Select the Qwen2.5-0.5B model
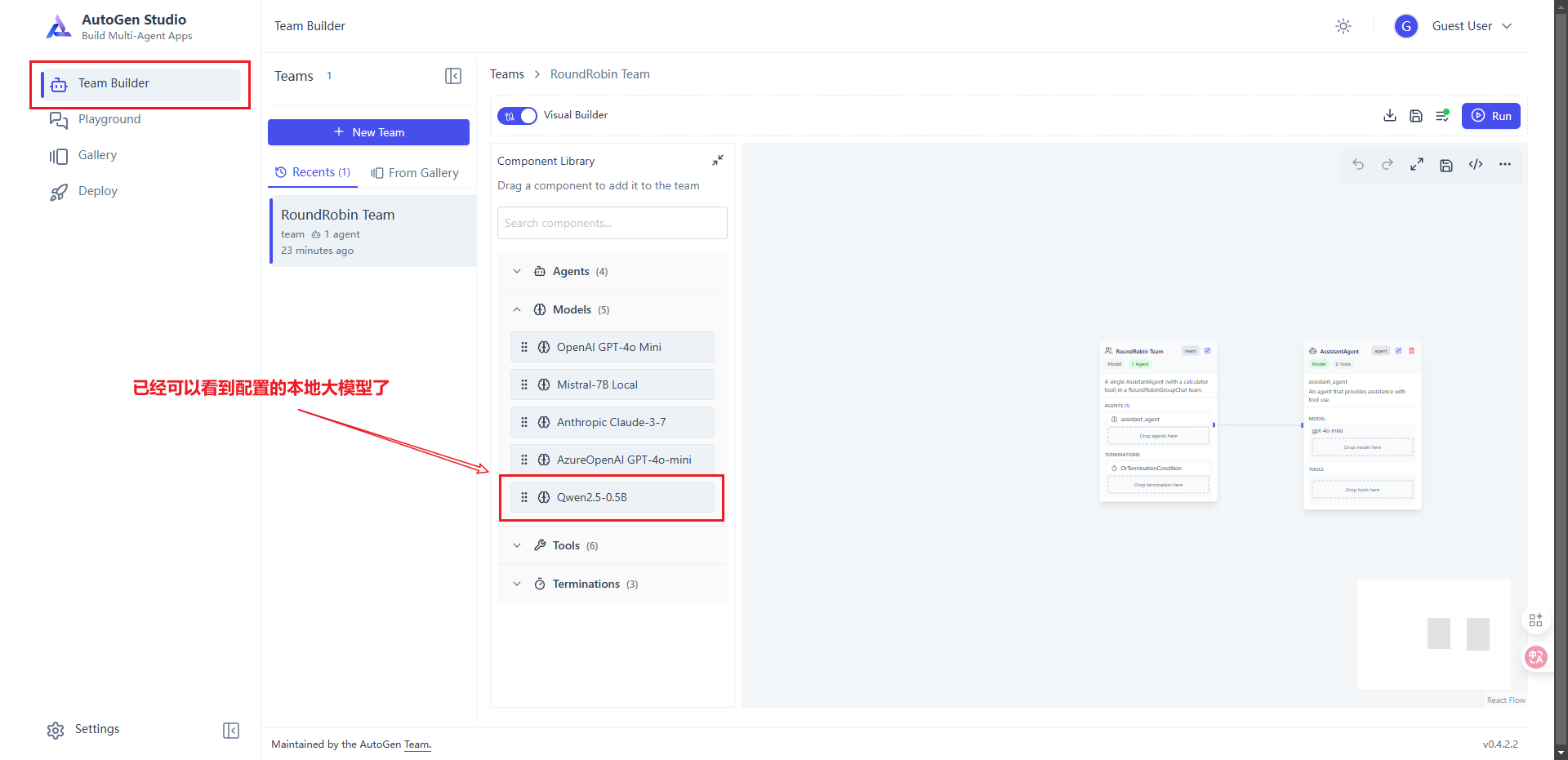The width and height of the screenshot is (1568, 760). (x=612, y=497)
